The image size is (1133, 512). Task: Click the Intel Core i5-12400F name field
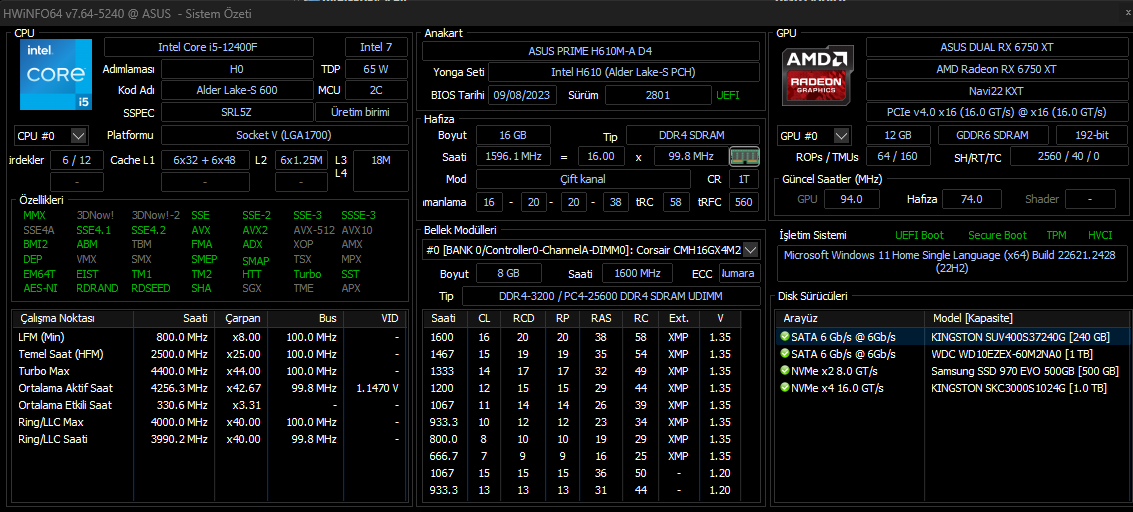pyautogui.click(x=209, y=47)
